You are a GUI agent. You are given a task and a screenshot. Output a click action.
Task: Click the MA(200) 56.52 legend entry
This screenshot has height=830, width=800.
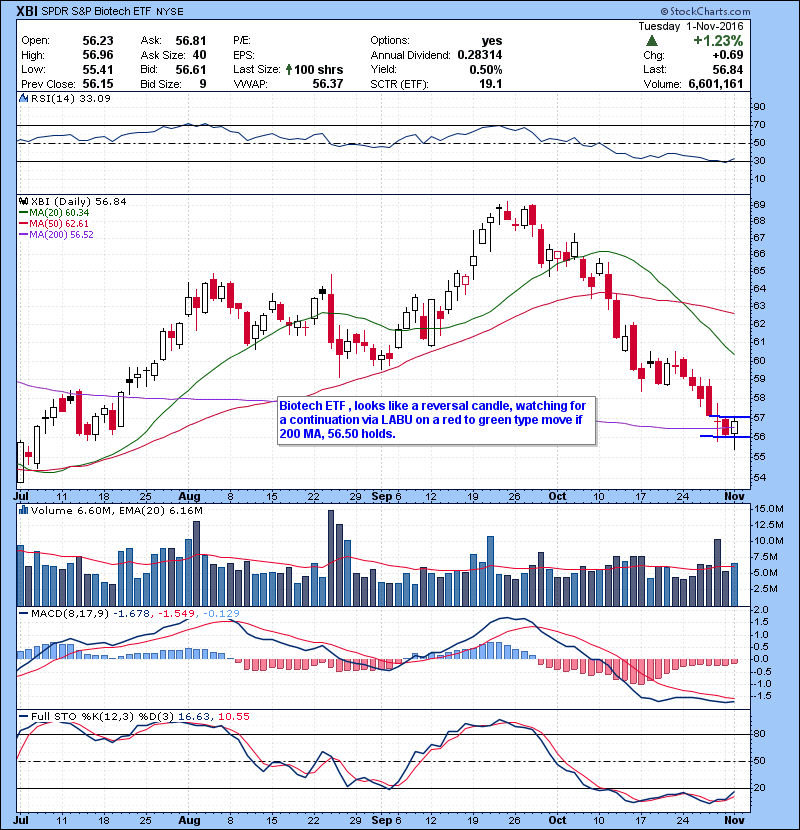coord(56,234)
